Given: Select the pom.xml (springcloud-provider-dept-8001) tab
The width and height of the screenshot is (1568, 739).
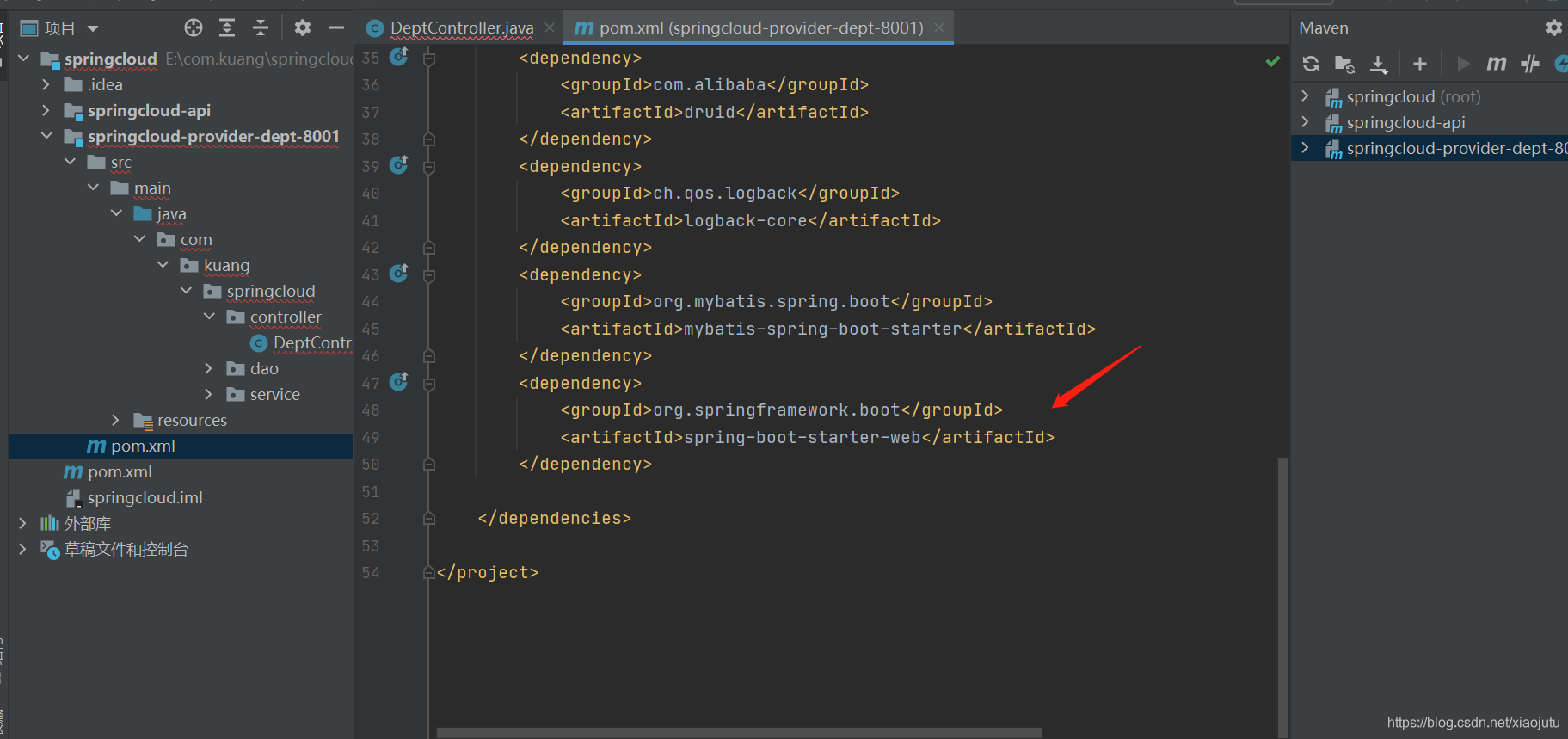Looking at the screenshot, I should tap(760, 28).
